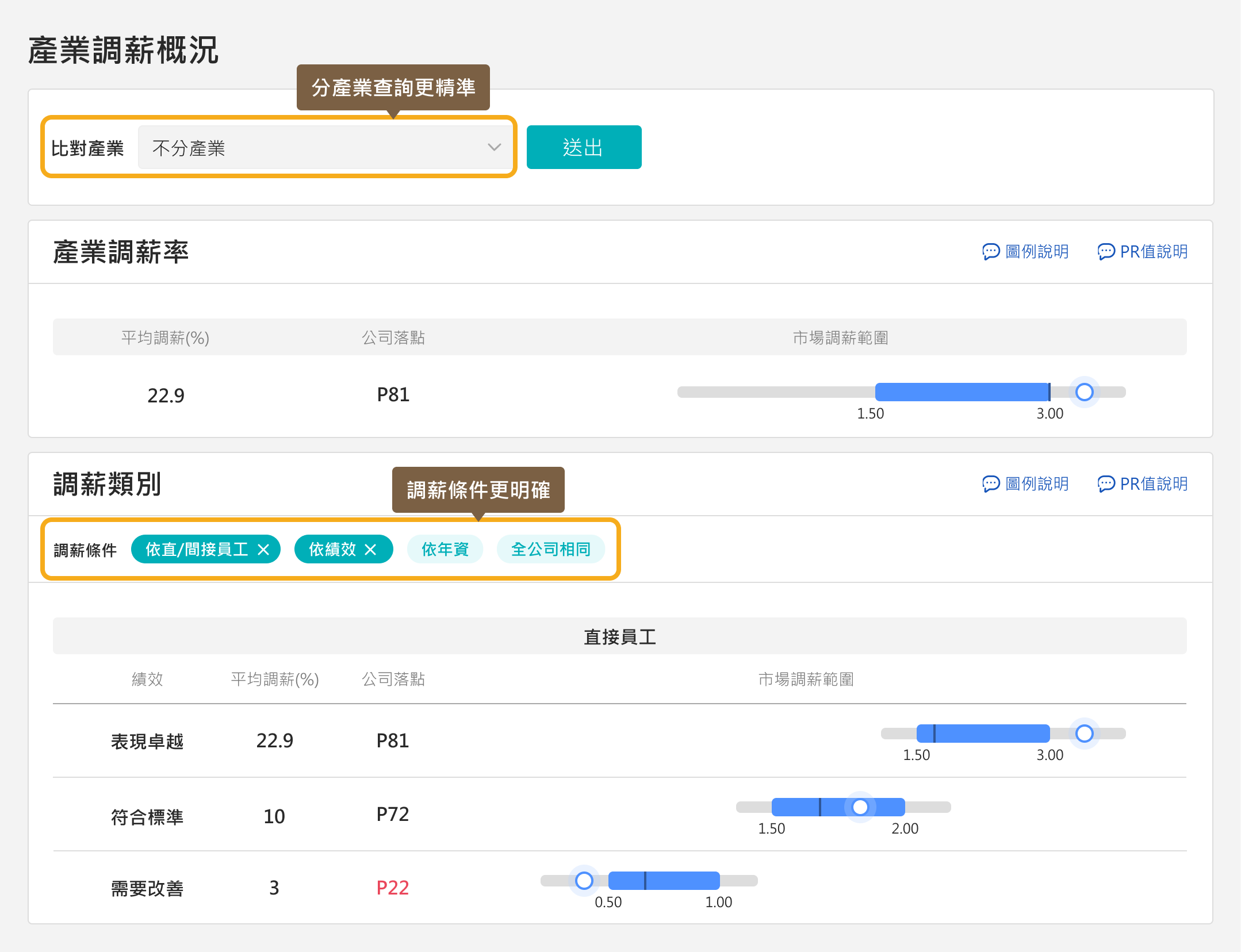Click the chat bubble icon beside 調薪類別 PR值說明
Screen dimensions: 1241x952
coord(1106,484)
